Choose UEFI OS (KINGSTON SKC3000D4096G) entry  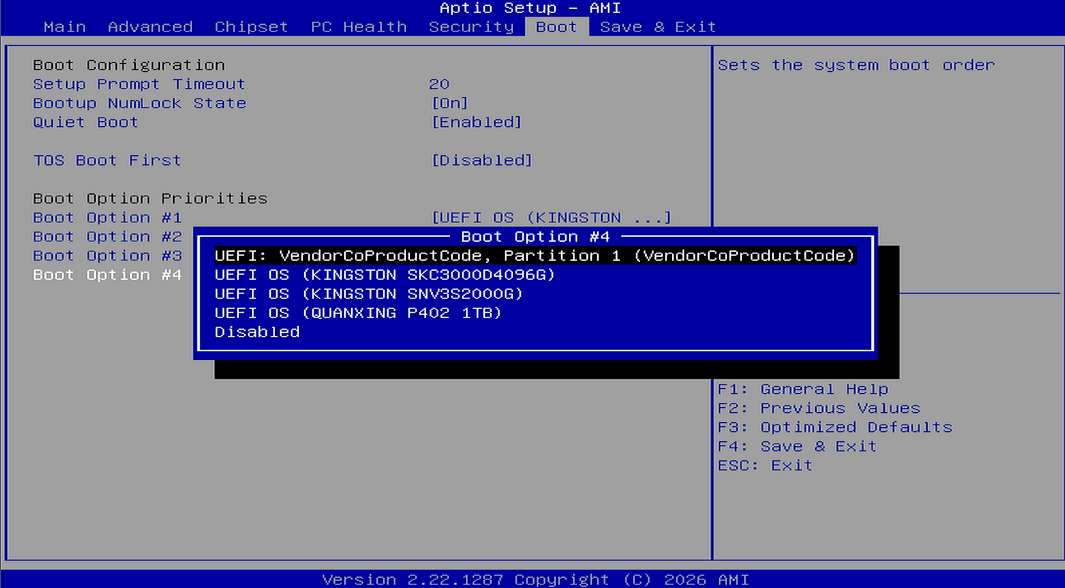point(384,275)
